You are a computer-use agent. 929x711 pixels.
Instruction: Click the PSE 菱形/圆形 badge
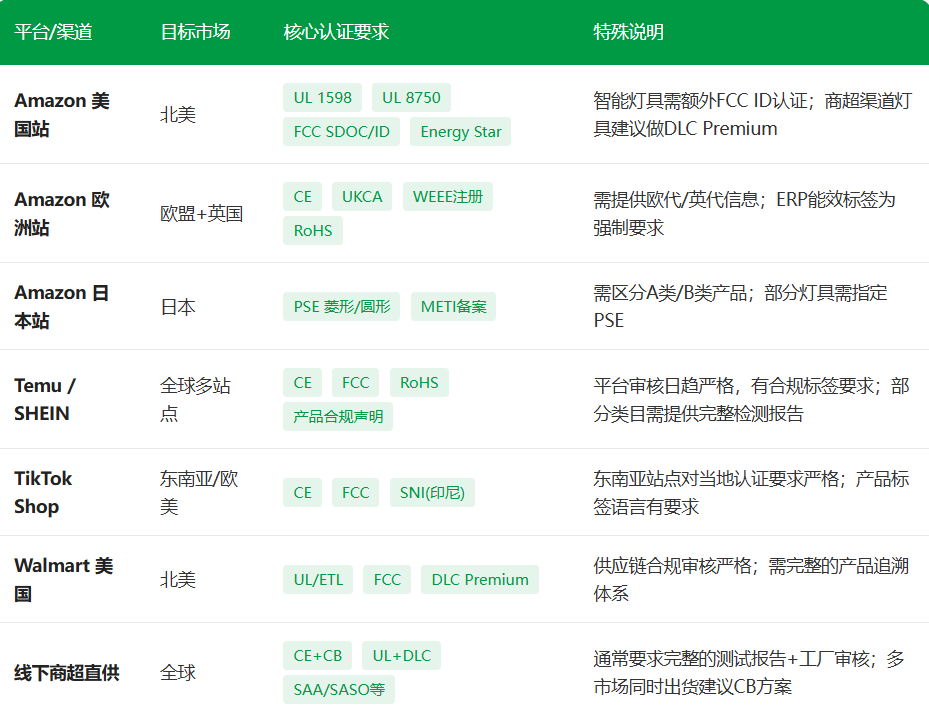tap(341, 307)
